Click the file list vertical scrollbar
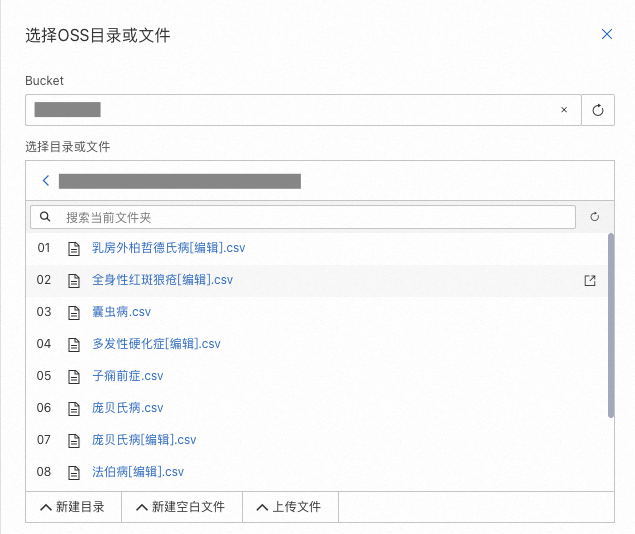The image size is (635, 534). tap(611, 325)
